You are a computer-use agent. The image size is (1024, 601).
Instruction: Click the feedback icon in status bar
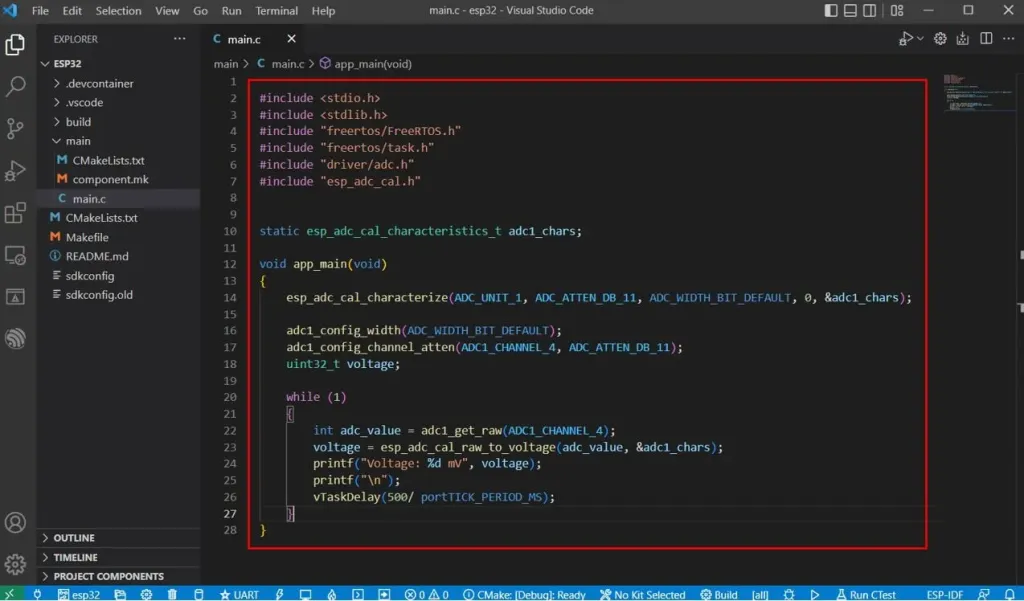click(984, 594)
